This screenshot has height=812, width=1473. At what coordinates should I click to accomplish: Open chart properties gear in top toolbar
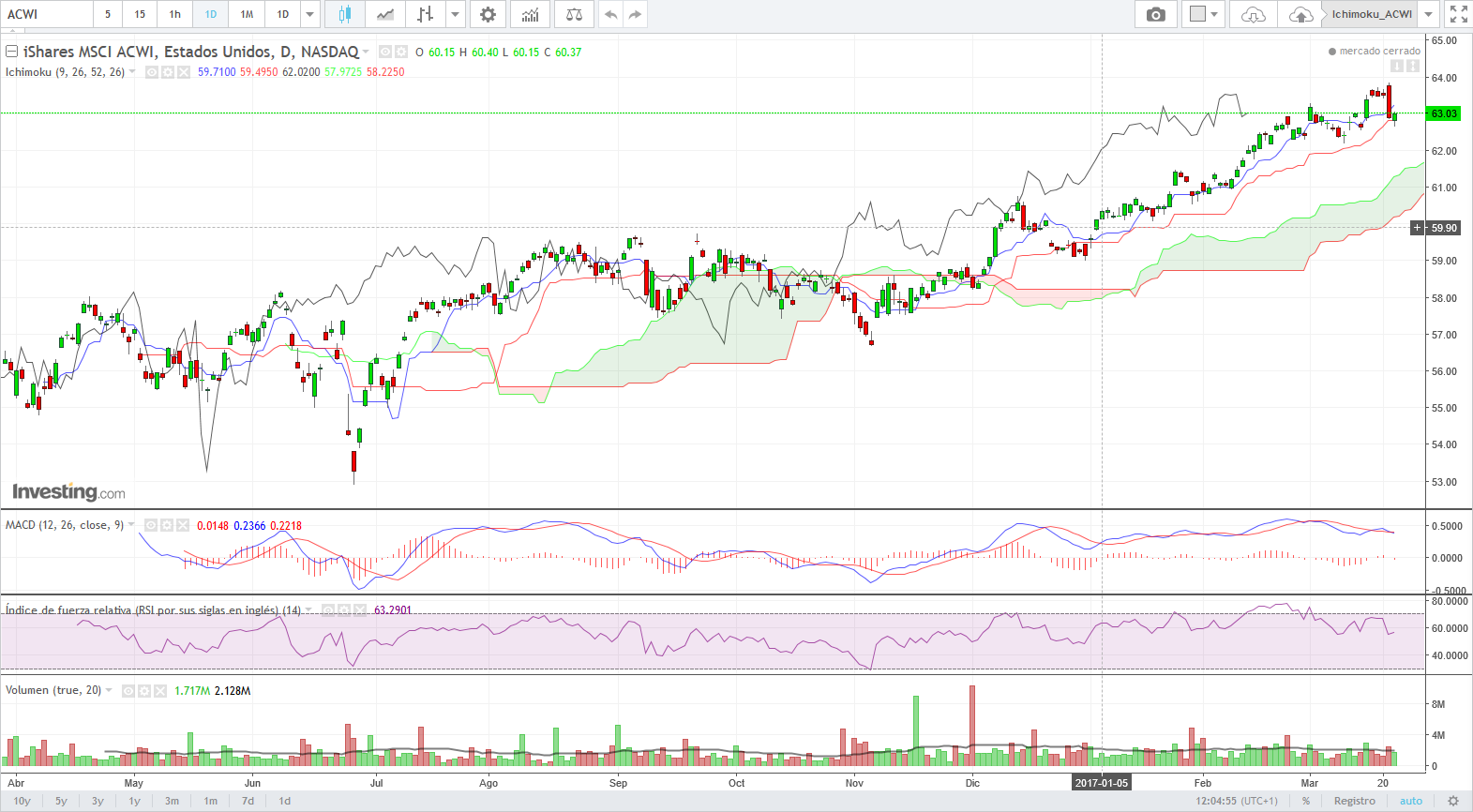[x=488, y=14]
